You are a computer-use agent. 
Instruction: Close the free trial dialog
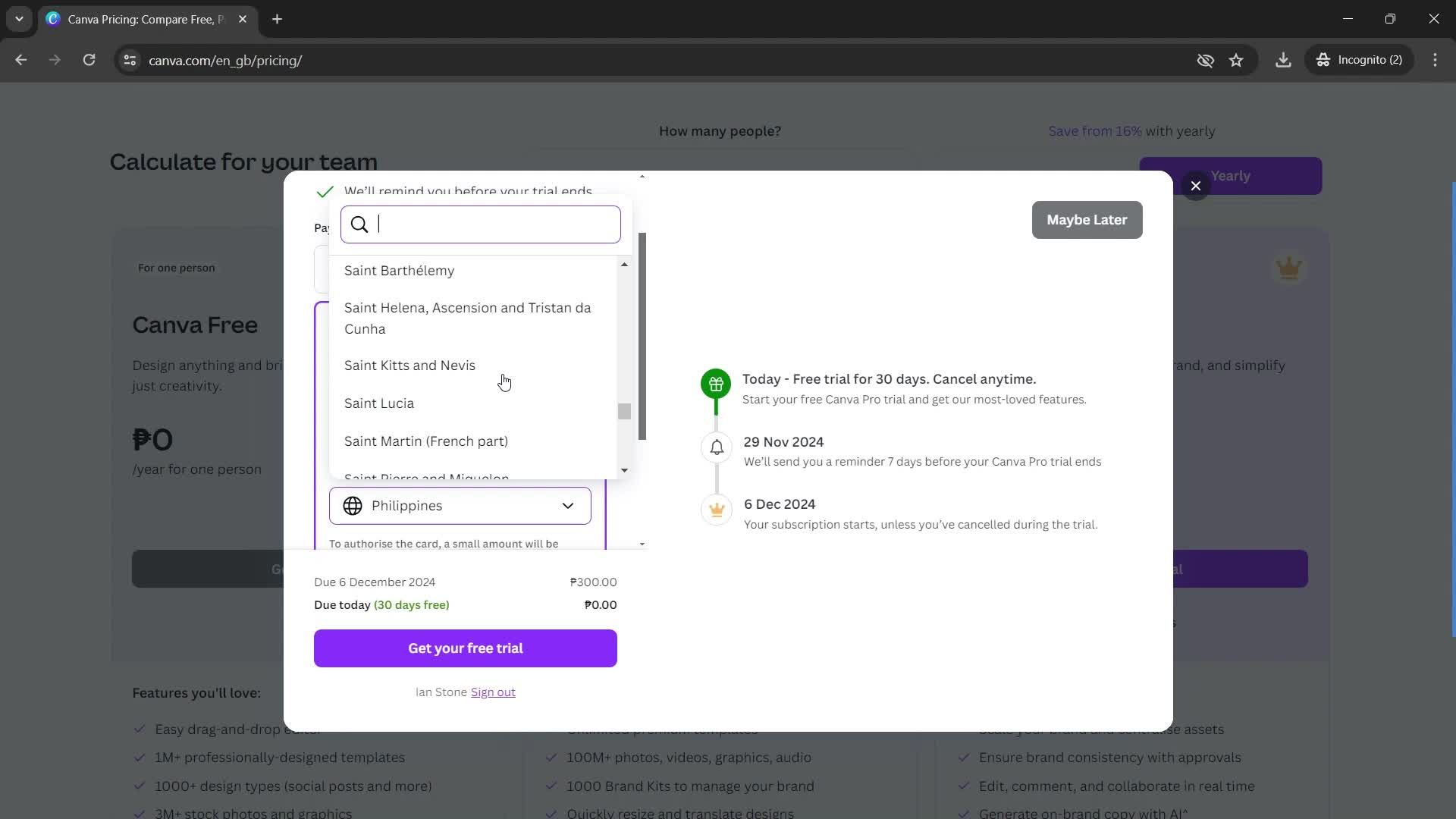(1196, 186)
